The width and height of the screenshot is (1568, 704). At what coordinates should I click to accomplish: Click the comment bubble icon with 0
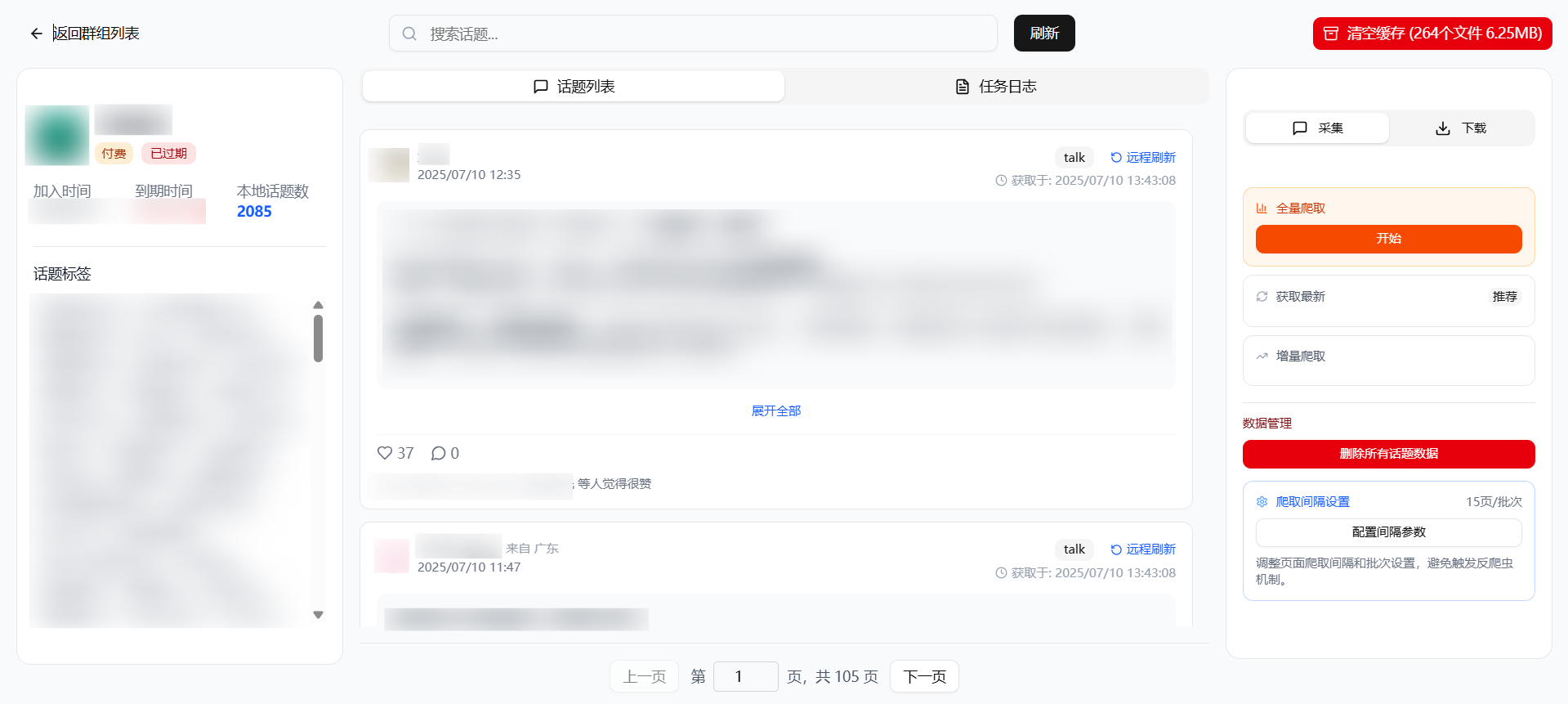click(x=438, y=453)
